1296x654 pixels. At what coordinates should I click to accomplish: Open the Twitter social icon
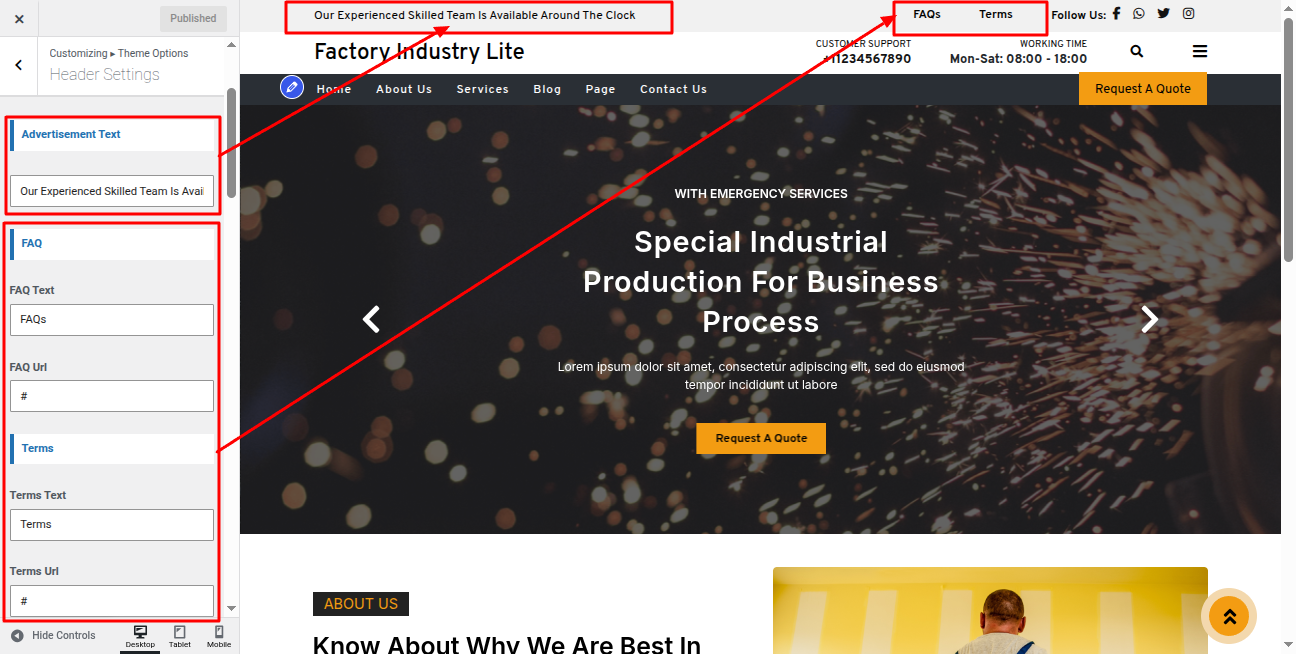pyautogui.click(x=1163, y=14)
